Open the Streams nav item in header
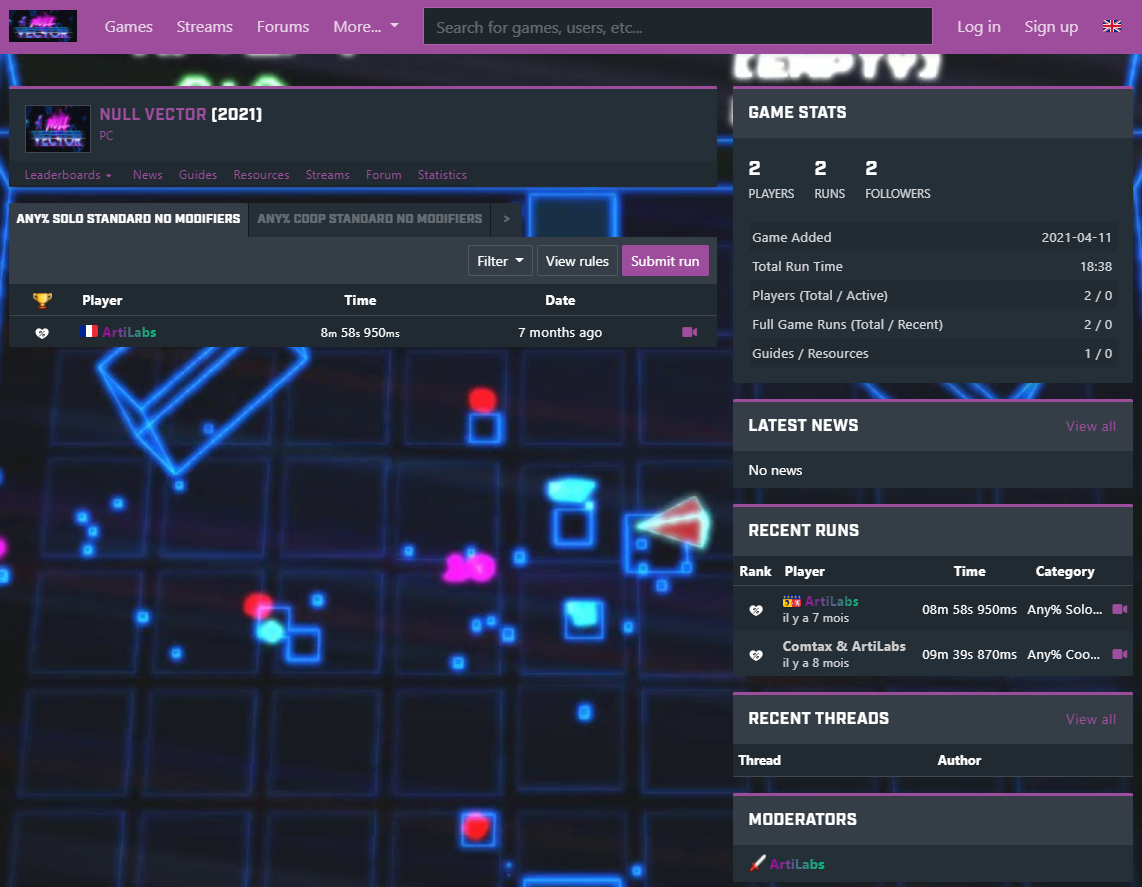The image size is (1142, 887). (205, 26)
